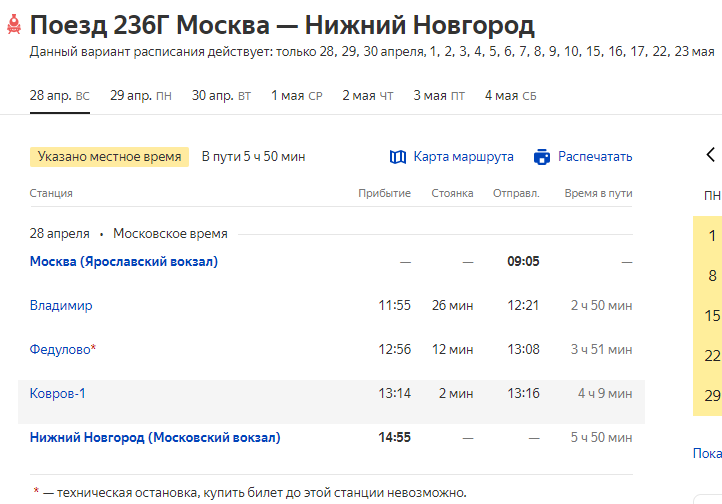Switch to the 30 апр. tab
This screenshot has height=504, width=722.
[221, 96]
